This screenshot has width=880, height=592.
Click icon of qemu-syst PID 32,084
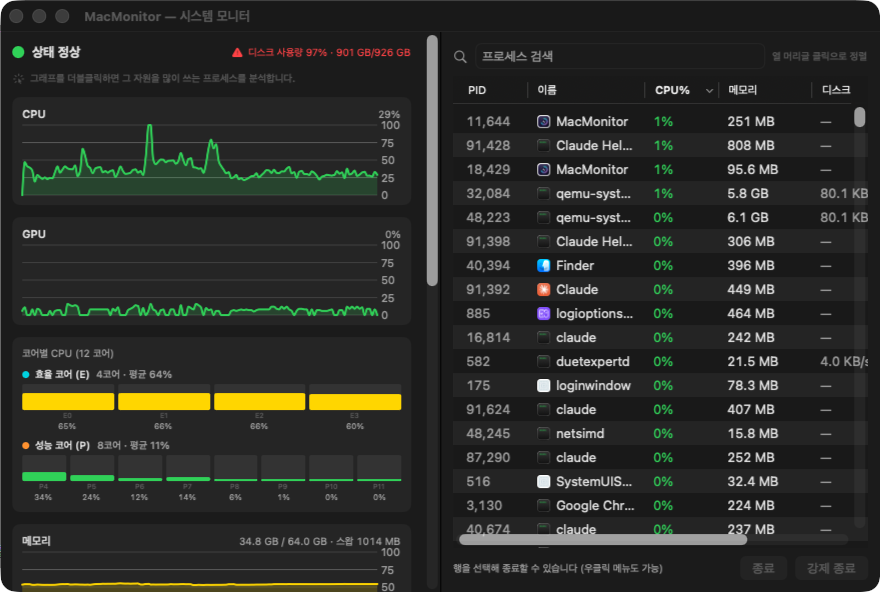(x=543, y=194)
